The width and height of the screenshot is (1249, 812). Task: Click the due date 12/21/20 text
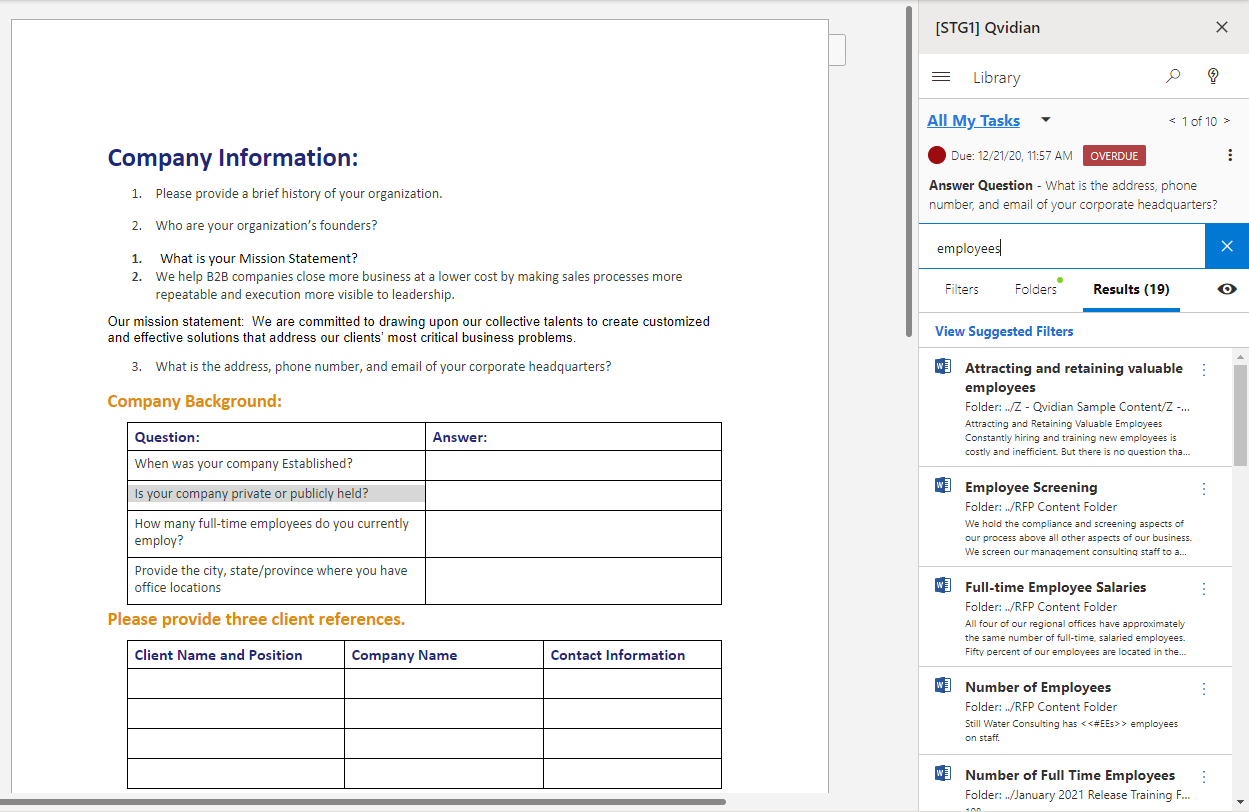[x=1012, y=155]
